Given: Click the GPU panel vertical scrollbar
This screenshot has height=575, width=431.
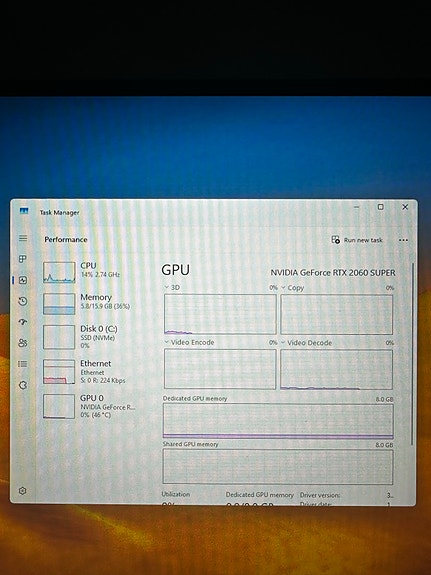Looking at the screenshot, I should pos(412,354).
